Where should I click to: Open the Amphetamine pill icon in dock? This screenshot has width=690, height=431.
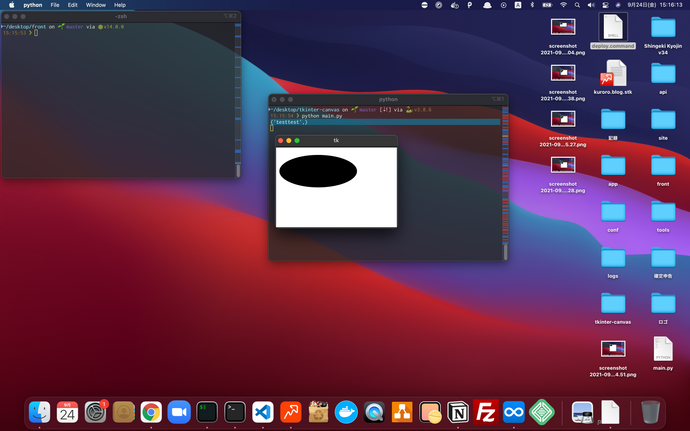430,413
